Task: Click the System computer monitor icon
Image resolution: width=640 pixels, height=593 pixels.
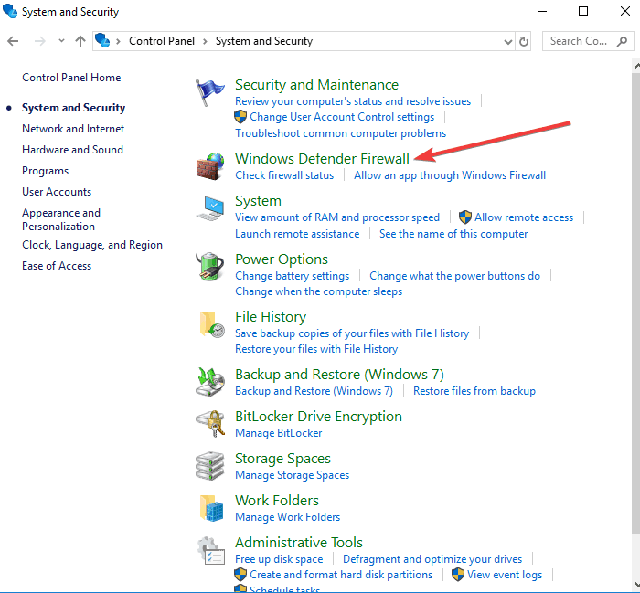Action: point(211,208)
